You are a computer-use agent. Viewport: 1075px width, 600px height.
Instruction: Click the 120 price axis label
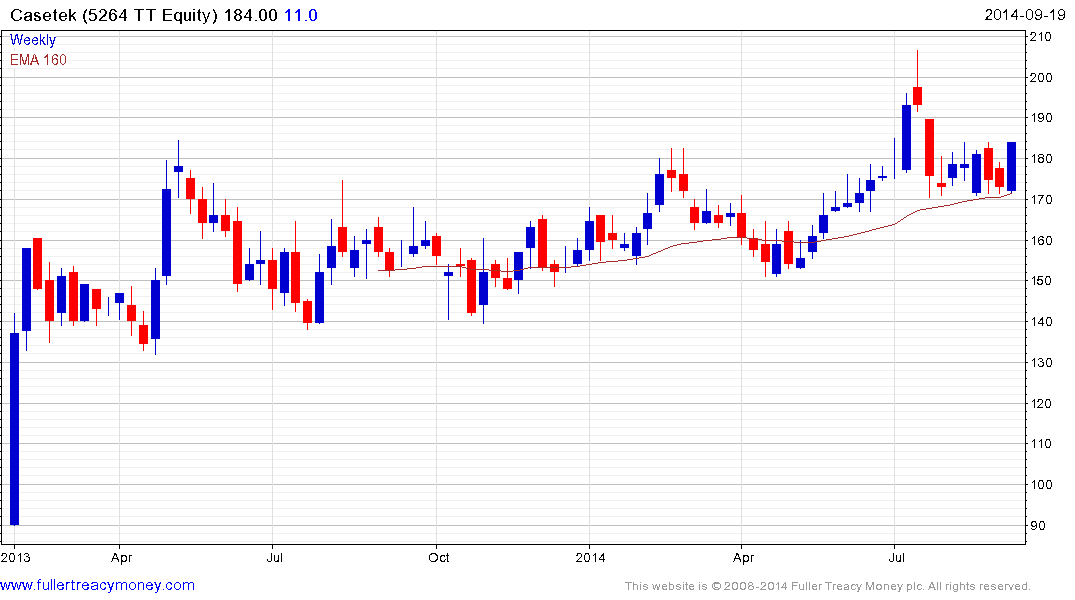(1041, 403)
